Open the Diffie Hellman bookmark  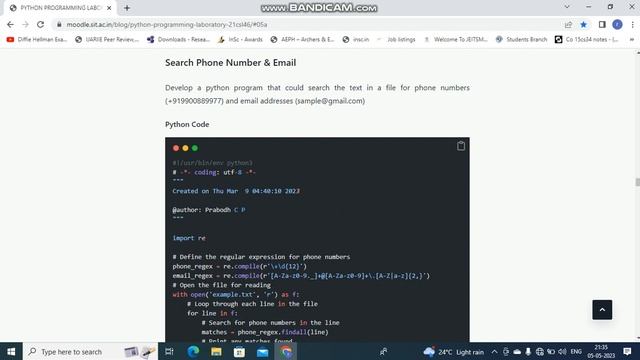(x=37, y=39)
